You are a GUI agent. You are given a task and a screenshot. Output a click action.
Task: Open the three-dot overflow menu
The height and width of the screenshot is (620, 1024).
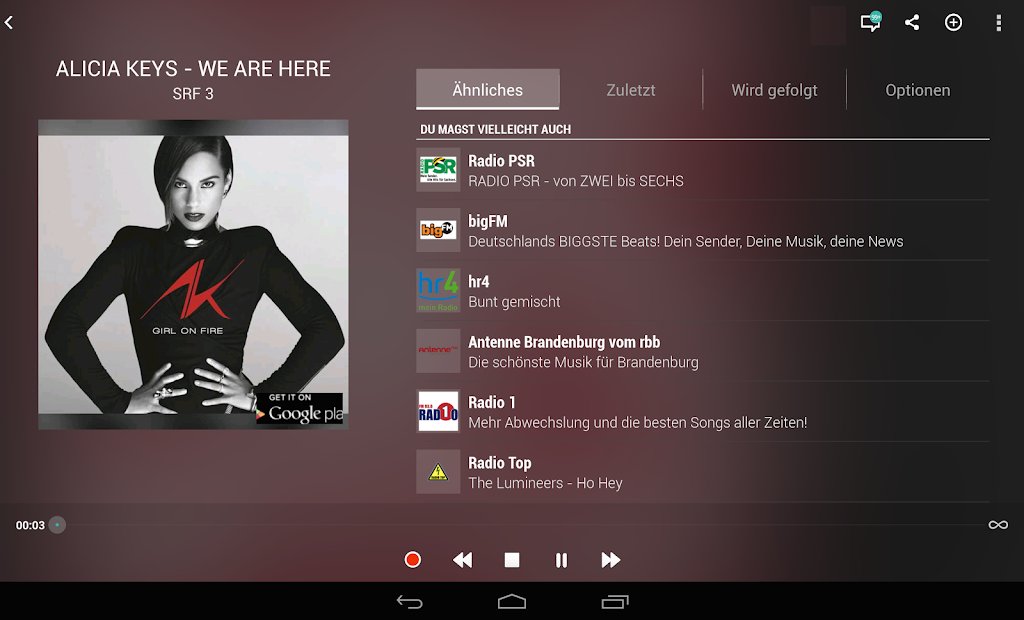[998, 22]
